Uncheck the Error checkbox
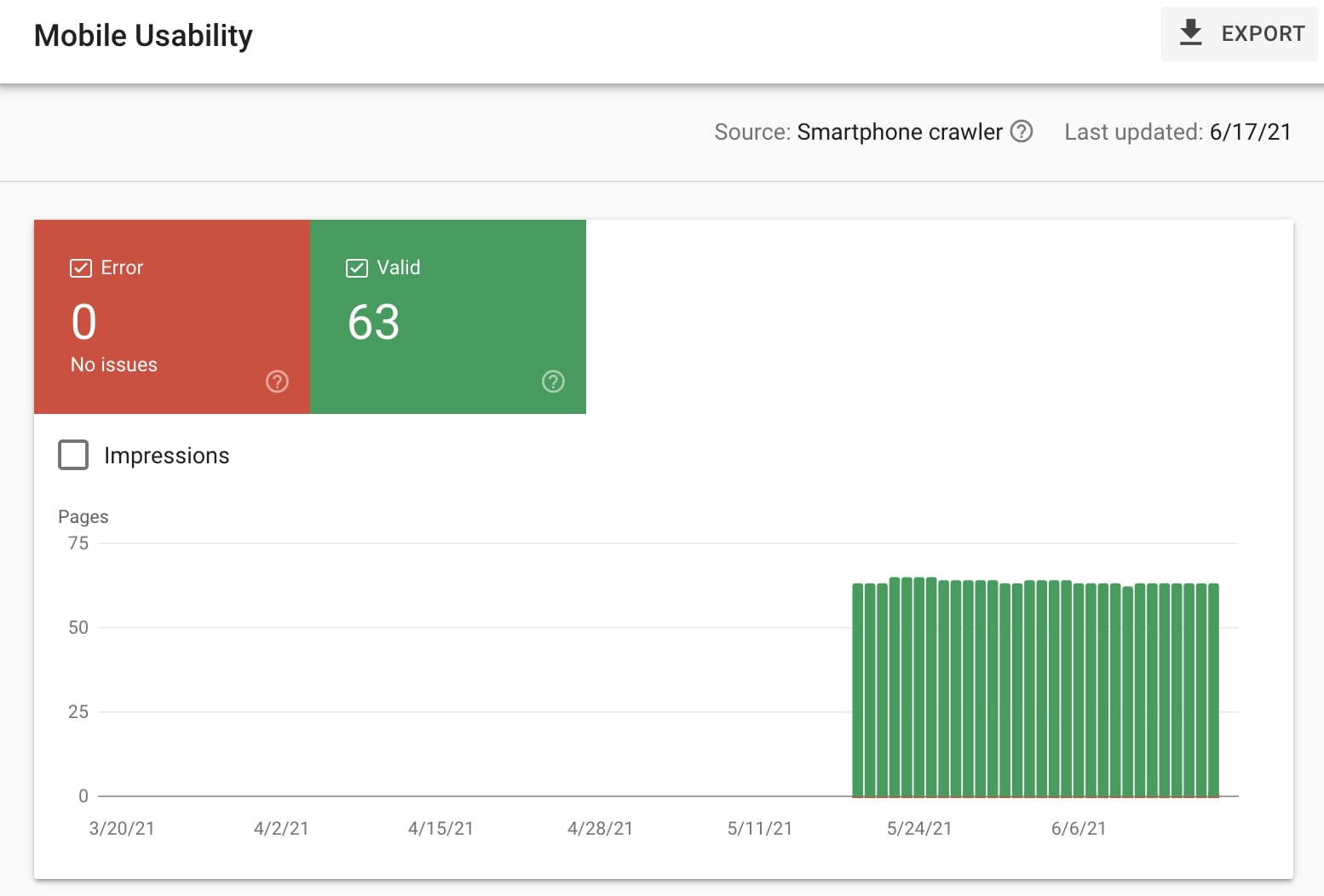 81,268
